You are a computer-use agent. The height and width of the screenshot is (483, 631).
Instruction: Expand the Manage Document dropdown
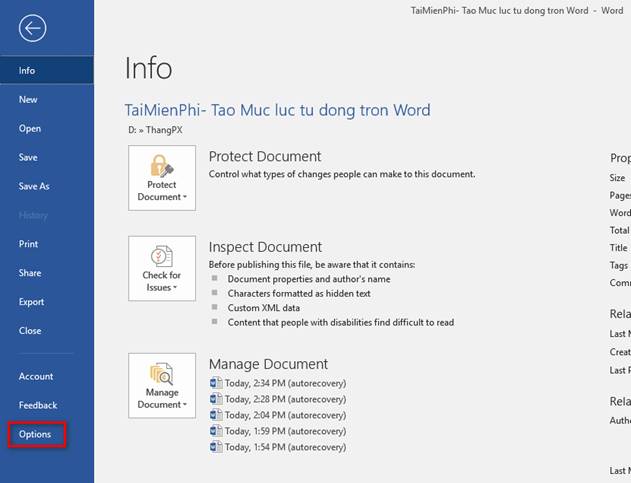coord(162,398)
